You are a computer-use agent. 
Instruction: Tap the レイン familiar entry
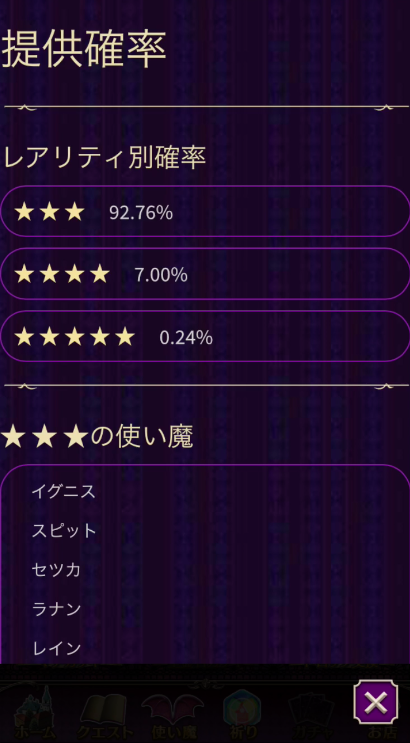click(x=56, y=648)
